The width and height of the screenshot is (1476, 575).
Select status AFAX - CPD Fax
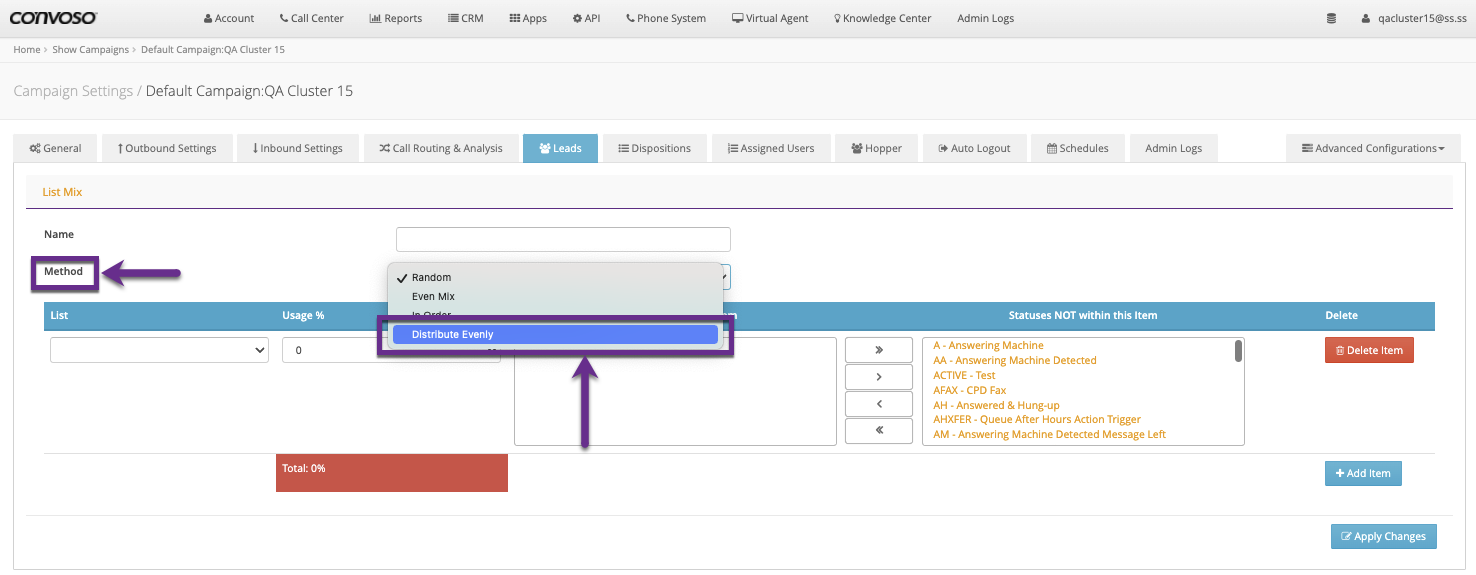tap(969, 390)
